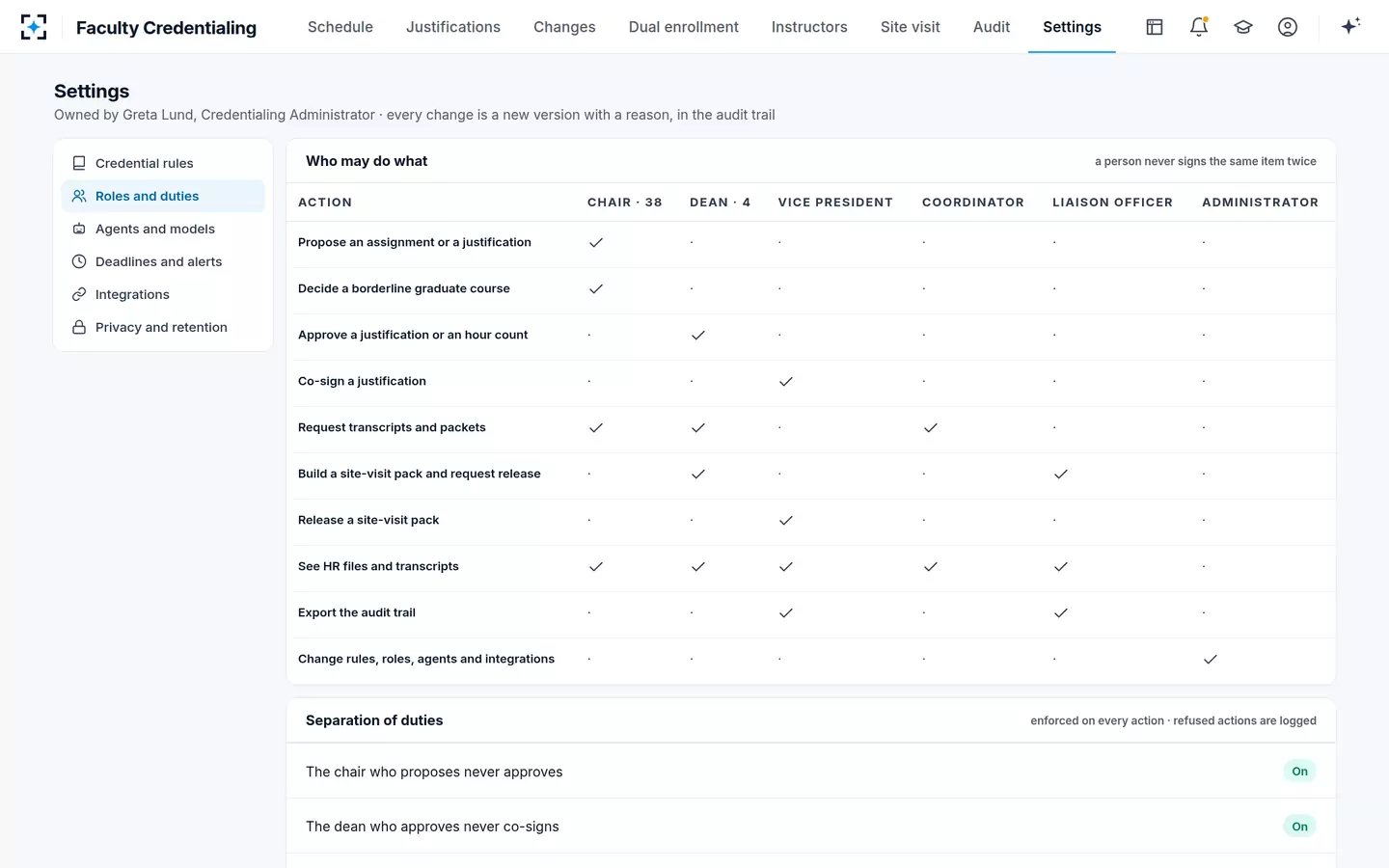The image size is (1389, 868).
Task: Select the Settings tab
Action: coord(1072,27)
